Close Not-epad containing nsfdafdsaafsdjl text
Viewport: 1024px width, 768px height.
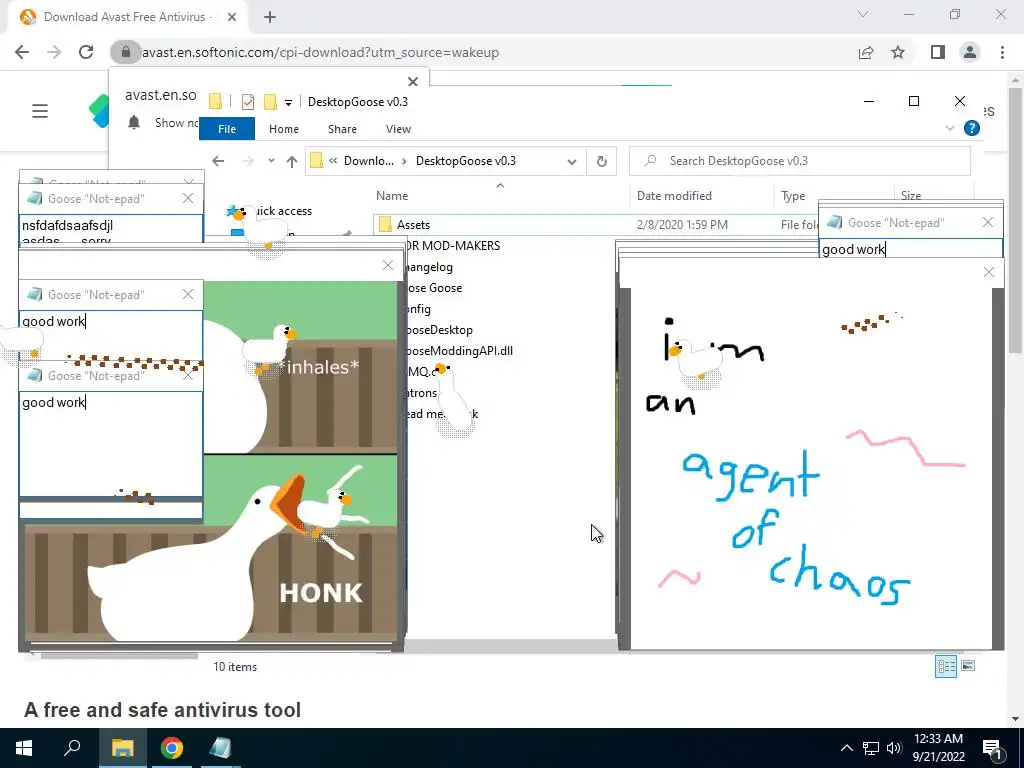[x=188, y=199]
